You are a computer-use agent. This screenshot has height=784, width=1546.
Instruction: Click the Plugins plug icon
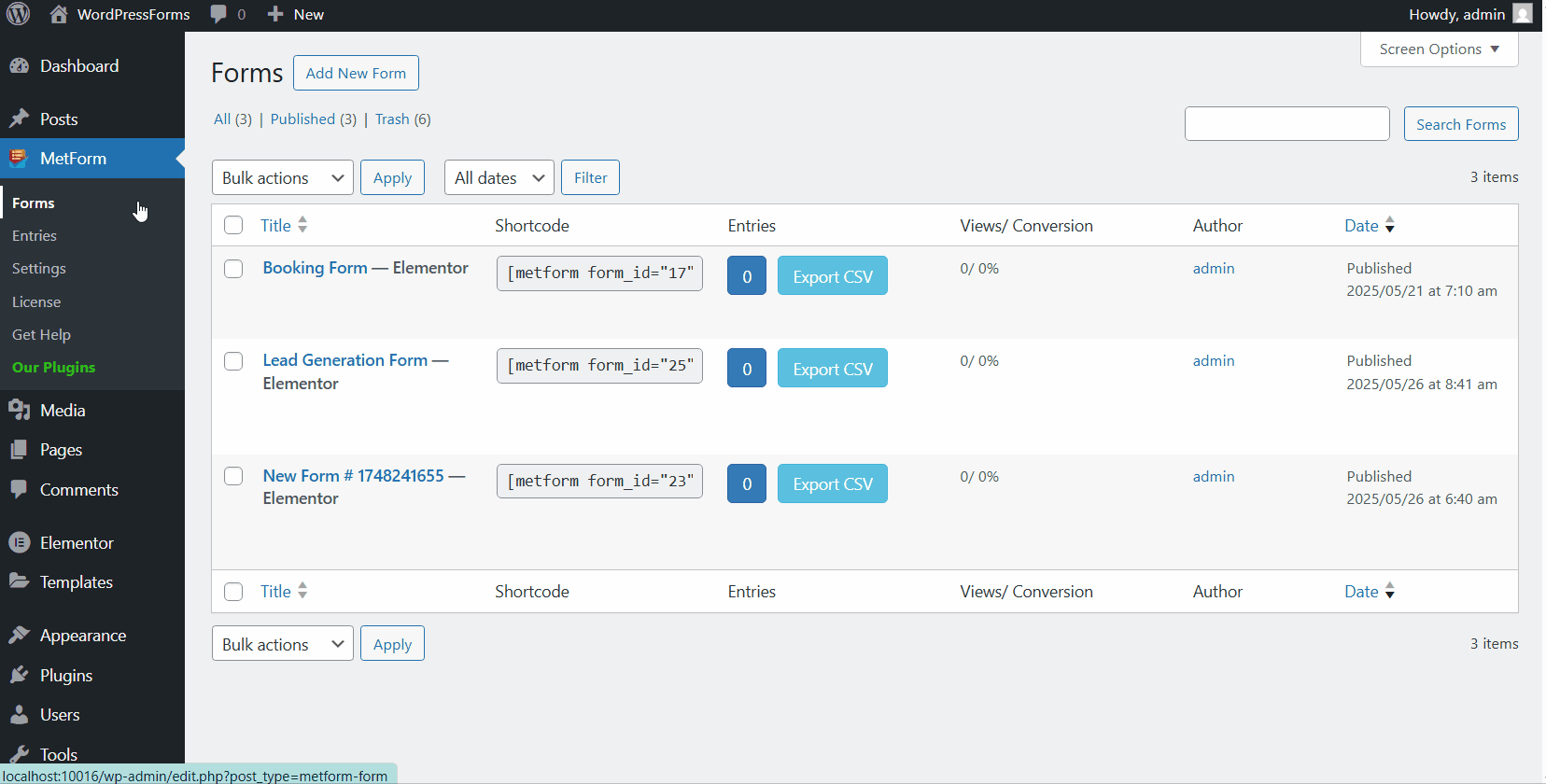[x=19, y=675]
